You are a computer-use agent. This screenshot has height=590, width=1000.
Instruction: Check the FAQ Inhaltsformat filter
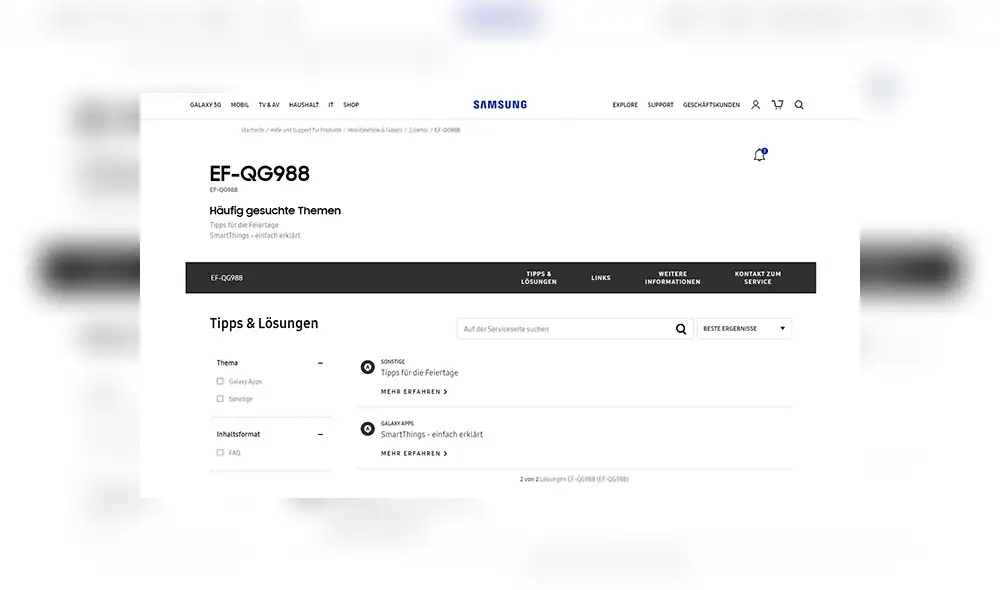(x=220, y=452)
